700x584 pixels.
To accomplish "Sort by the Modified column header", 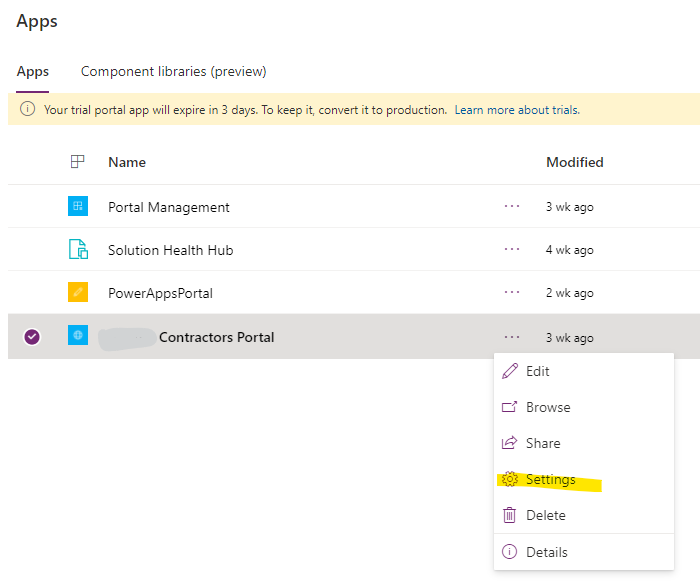I will click(575, 162).
